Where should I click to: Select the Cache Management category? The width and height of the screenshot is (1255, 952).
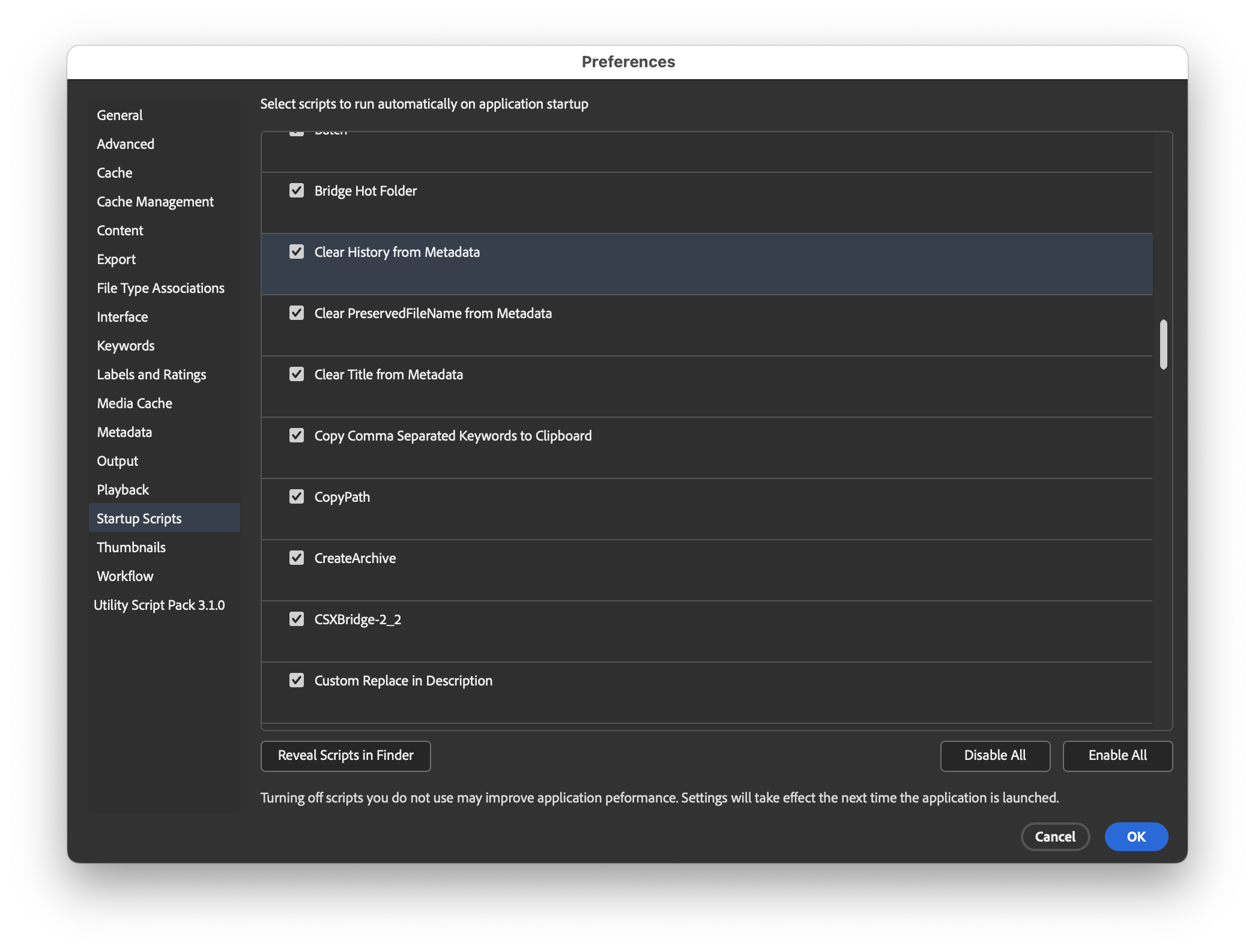tap(155, 201)
